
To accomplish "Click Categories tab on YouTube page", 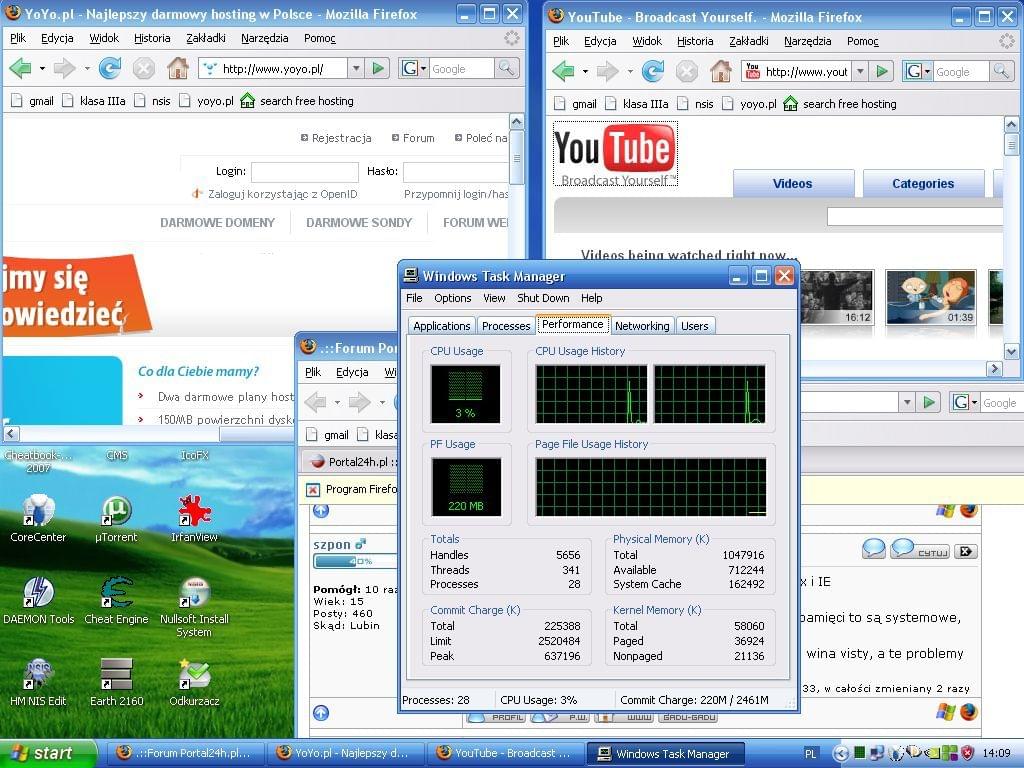I will [x=923, y=184].
